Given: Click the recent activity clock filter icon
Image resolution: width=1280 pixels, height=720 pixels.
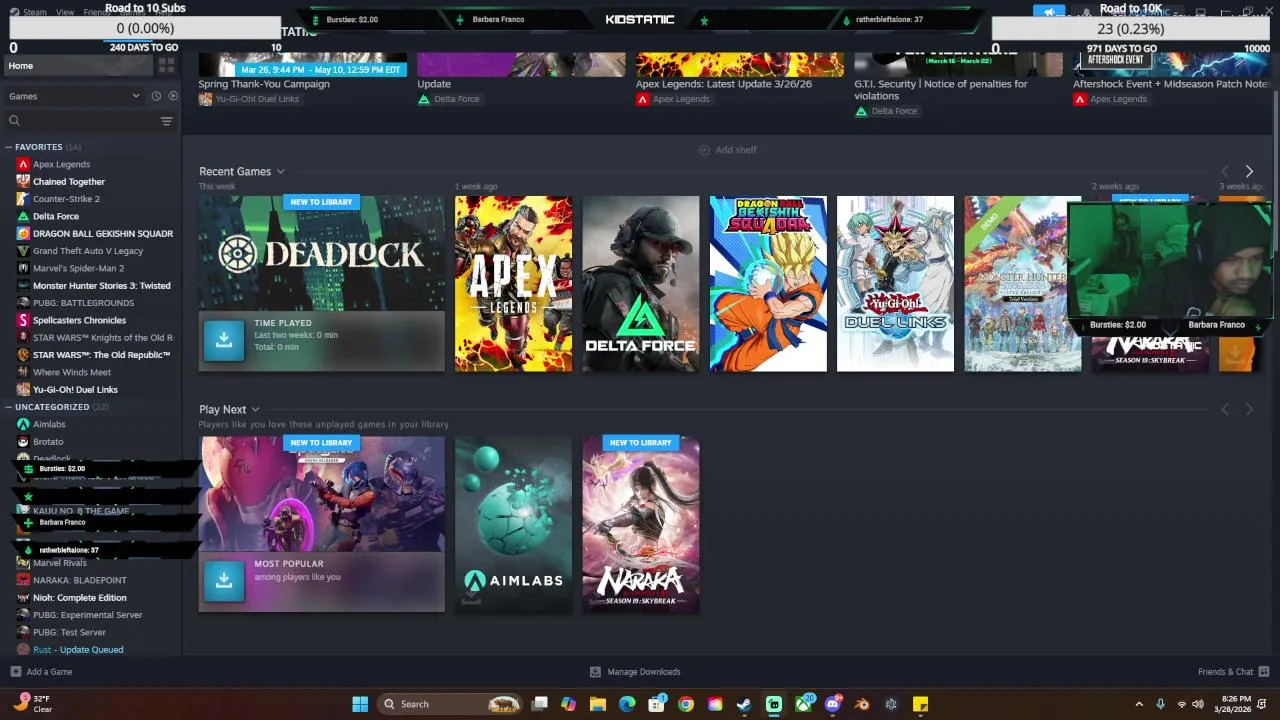Looking at the screenshot, I should pyautogui.click(x=156, y=96).
